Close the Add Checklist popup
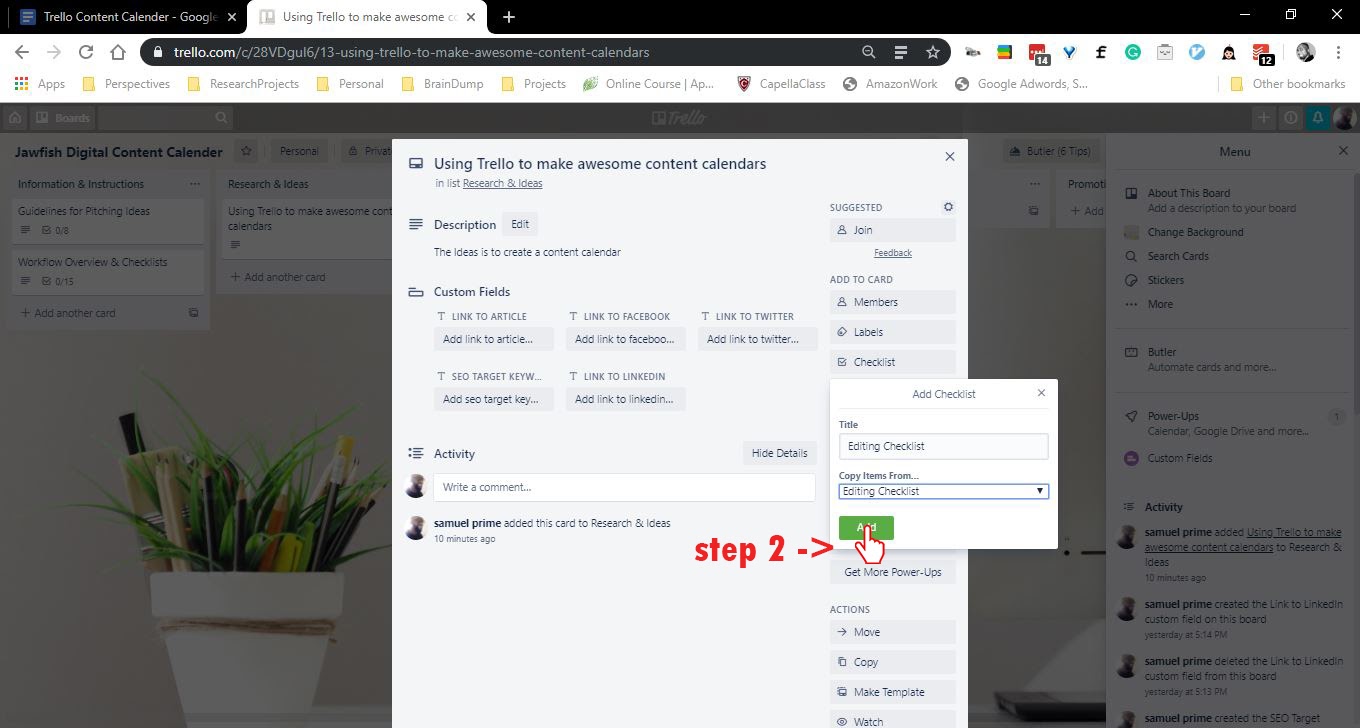This screenshot has height=728, width=1360. 1041,393
